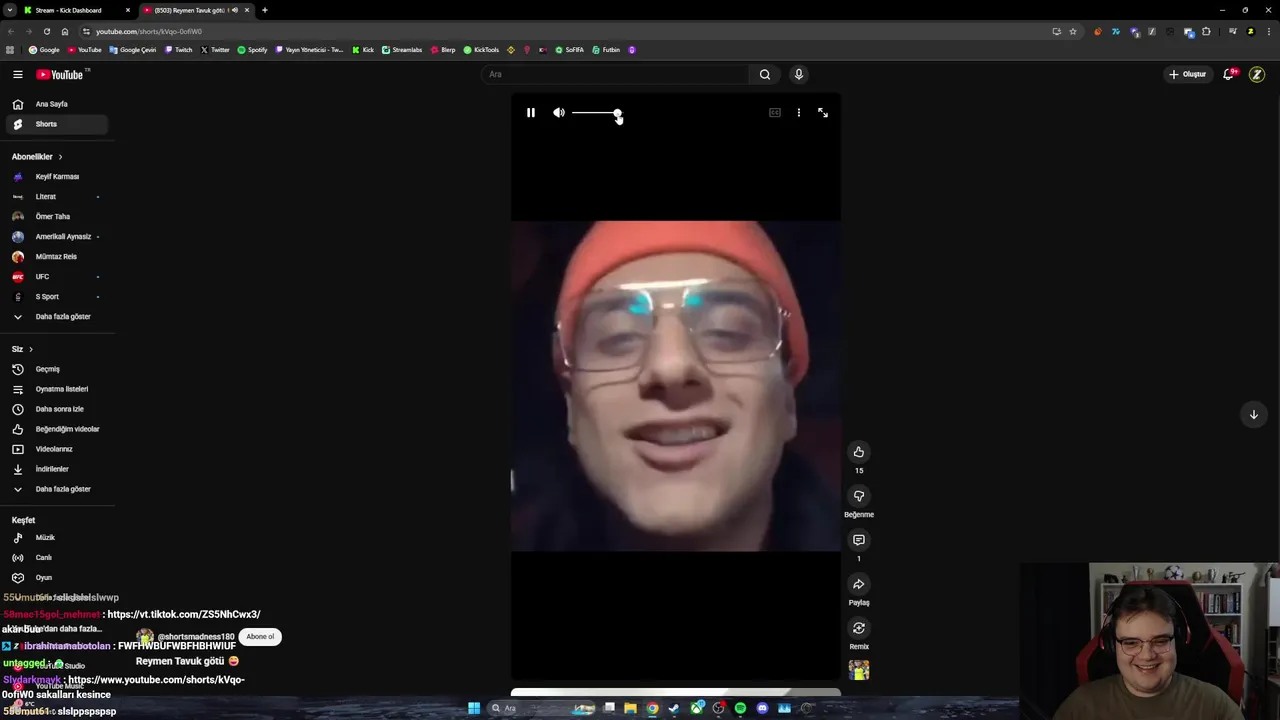
Task: Go to the next Short with down arrow
Action: [x=1253, y=414]
